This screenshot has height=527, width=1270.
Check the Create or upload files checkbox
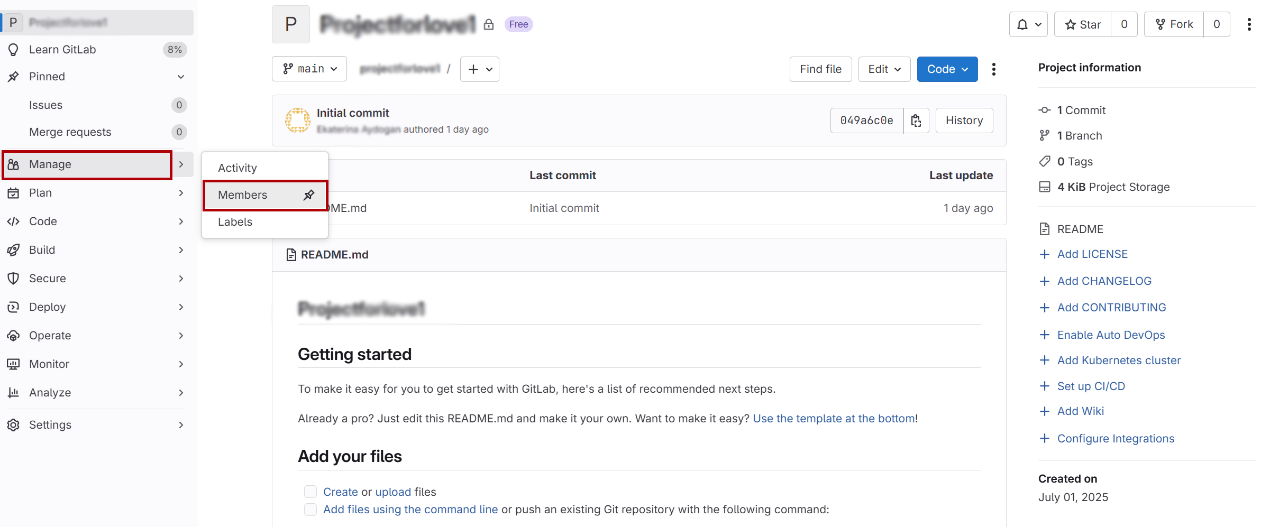coord(310,492)
